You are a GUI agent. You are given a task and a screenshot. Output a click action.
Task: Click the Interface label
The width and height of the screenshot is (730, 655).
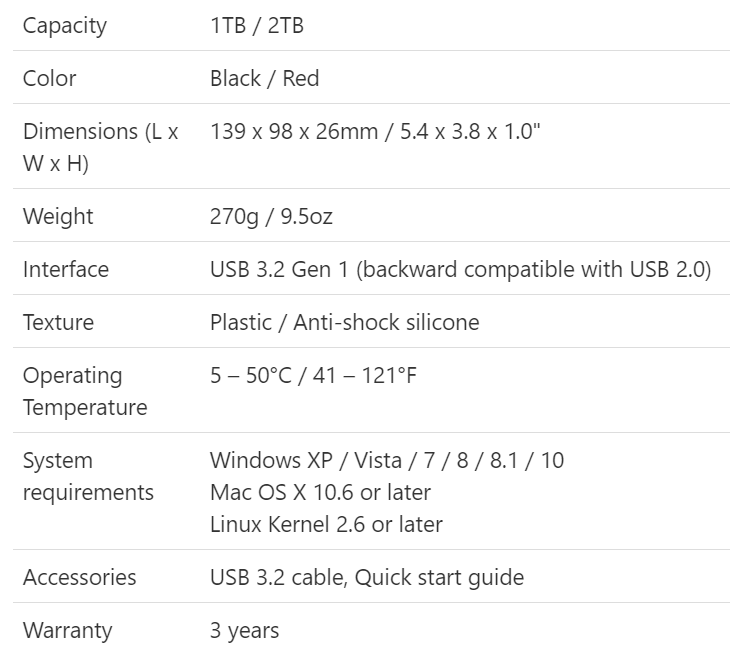(66, 269)
